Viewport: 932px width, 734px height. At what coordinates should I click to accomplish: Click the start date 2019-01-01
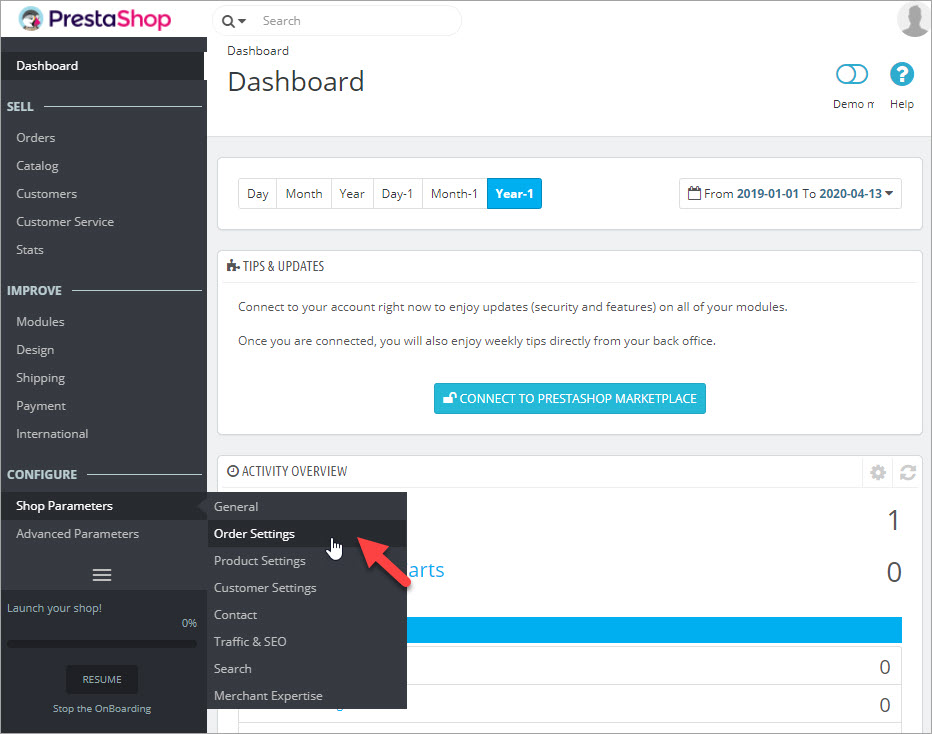[x=767, y=194]
